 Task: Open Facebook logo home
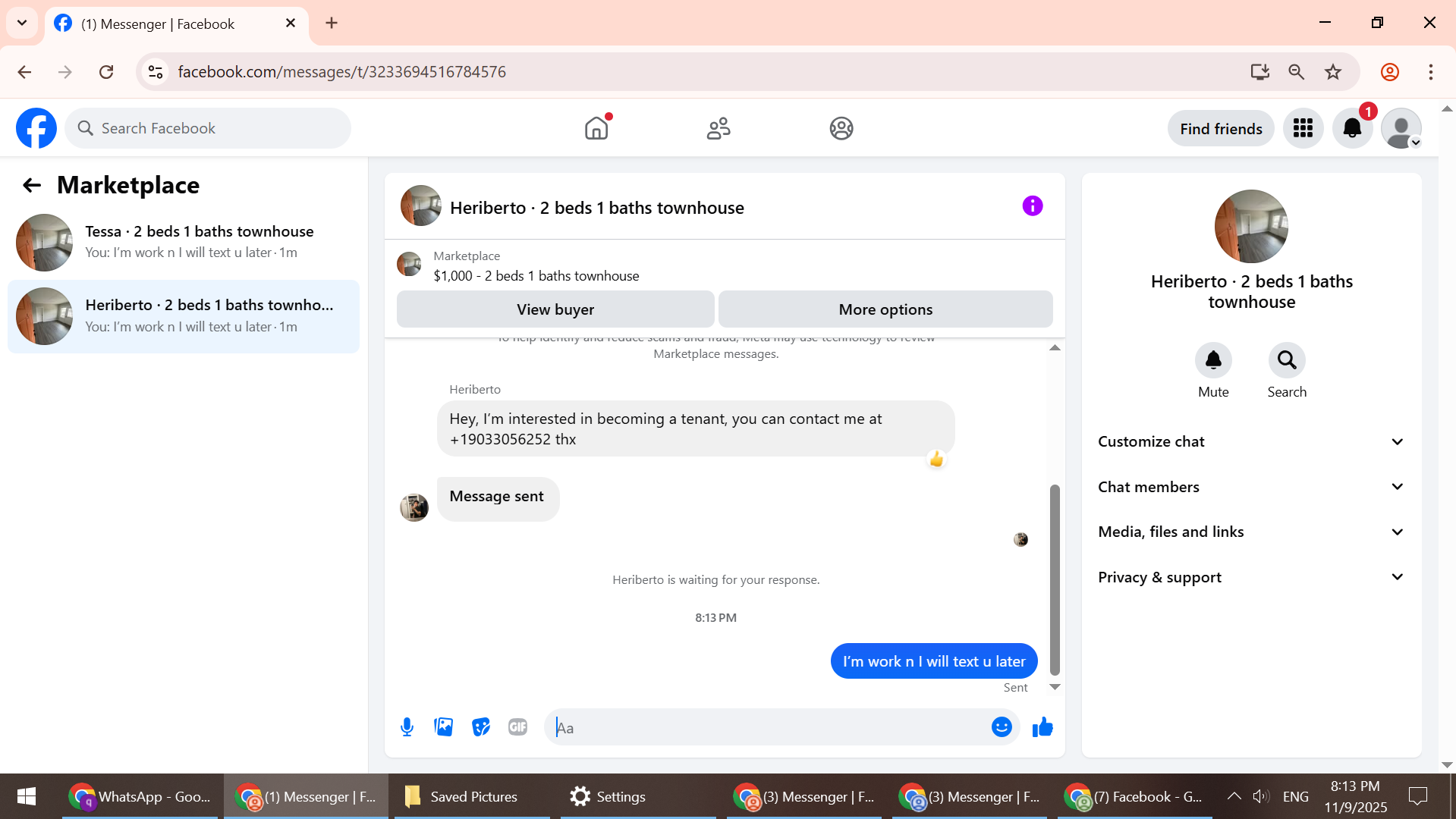coord(36,128)
